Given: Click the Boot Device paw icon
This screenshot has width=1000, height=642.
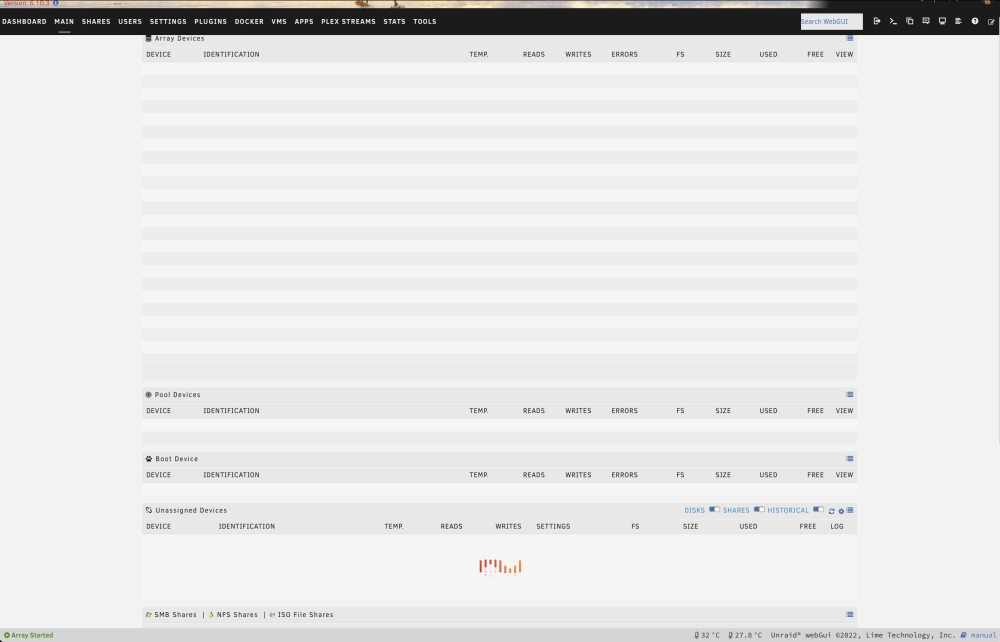Looking at the screenshot, I should (149, 458).
